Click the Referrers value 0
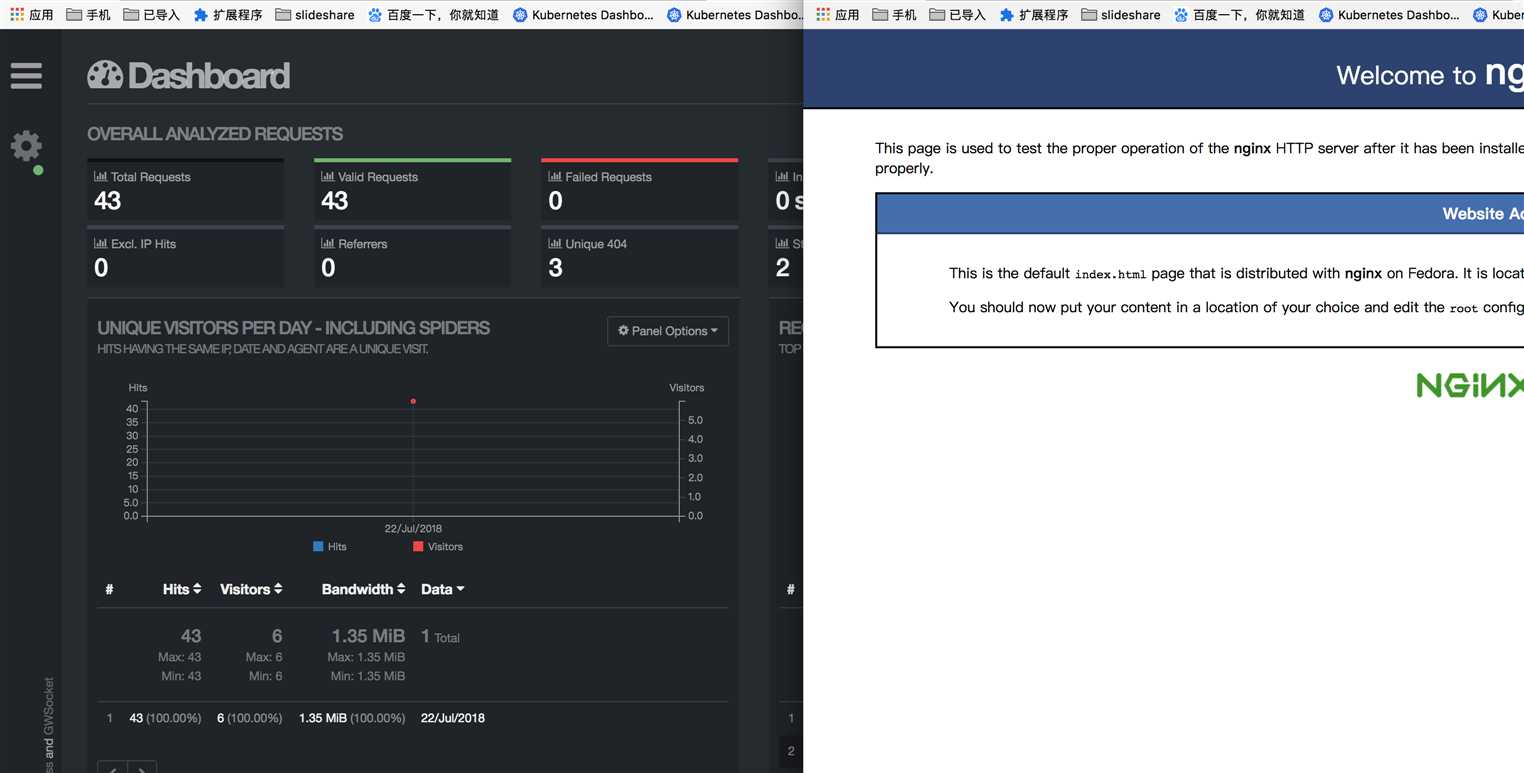The height and width of the screenshot is (773, 1524). (x=328, y=268)
